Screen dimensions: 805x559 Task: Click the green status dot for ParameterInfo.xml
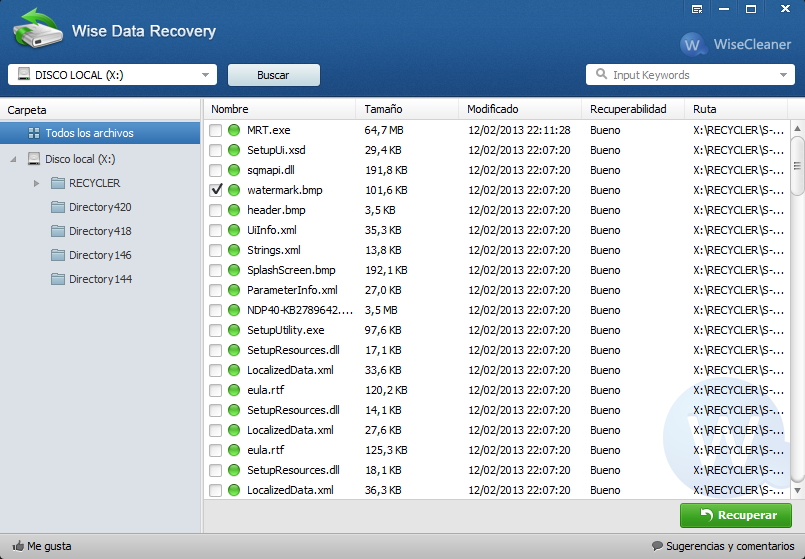[x=234, y=290]
